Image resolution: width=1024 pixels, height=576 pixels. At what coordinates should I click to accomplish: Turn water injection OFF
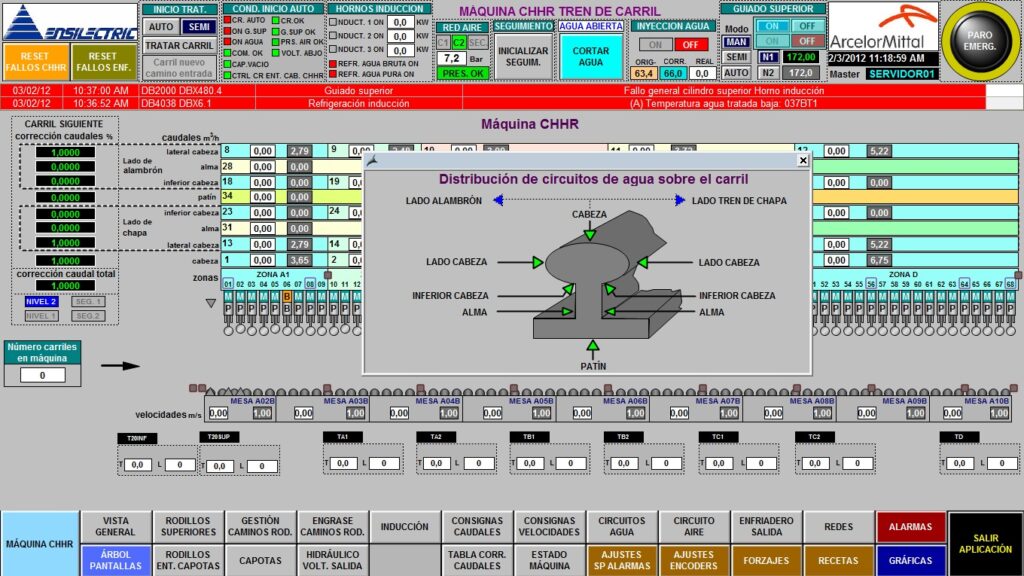click(x=690, y=44)
